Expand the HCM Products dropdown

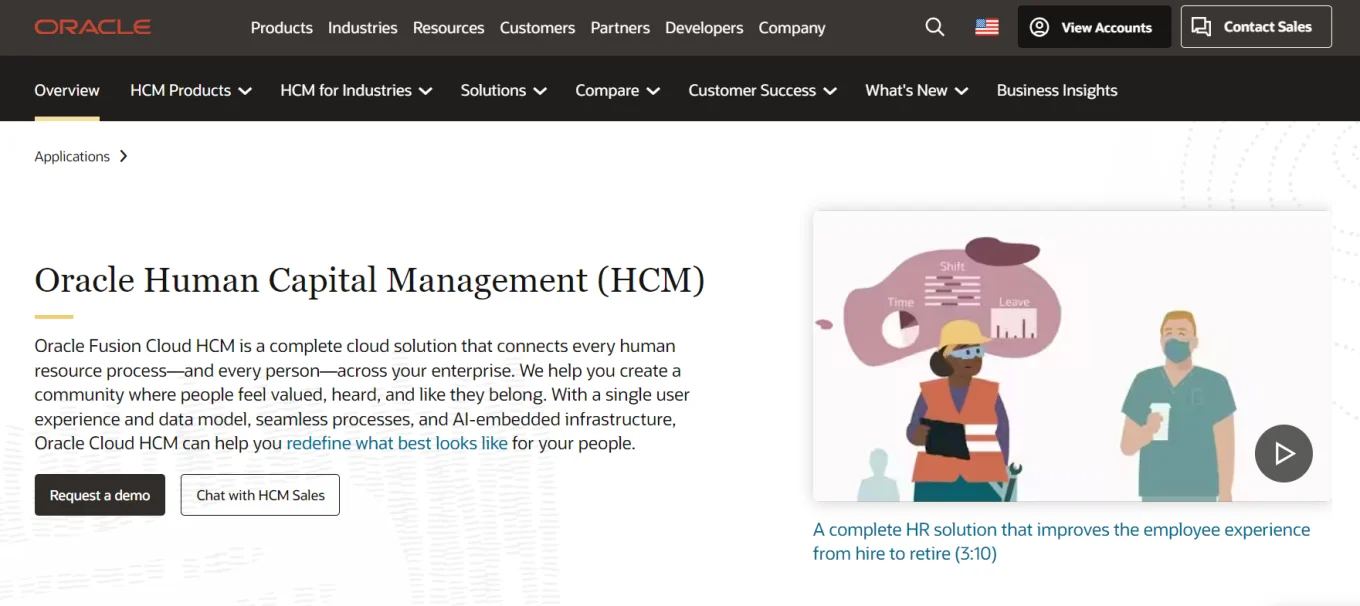190,90
